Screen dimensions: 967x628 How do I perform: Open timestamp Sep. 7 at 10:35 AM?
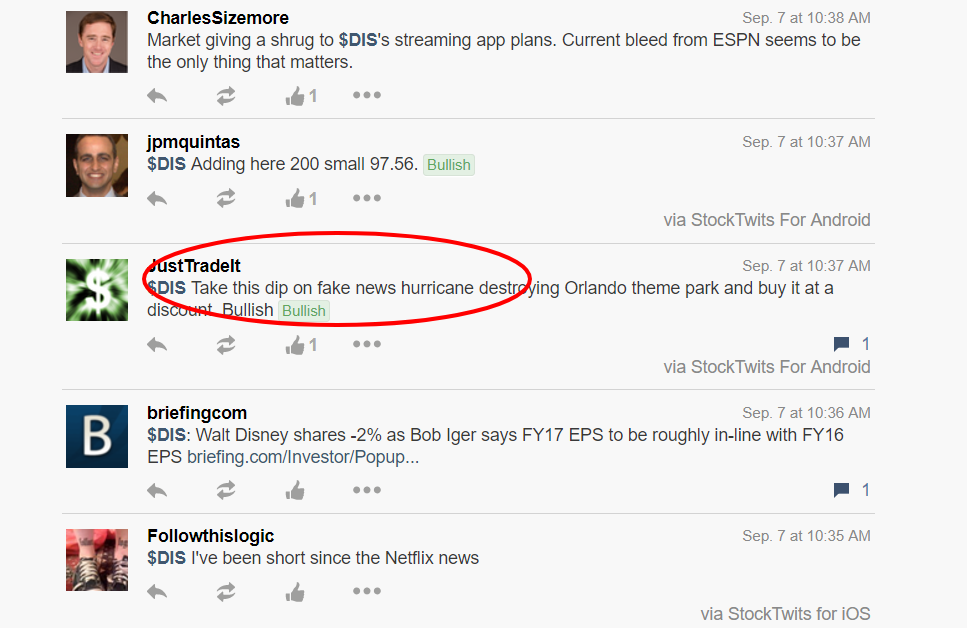[806, 536]
